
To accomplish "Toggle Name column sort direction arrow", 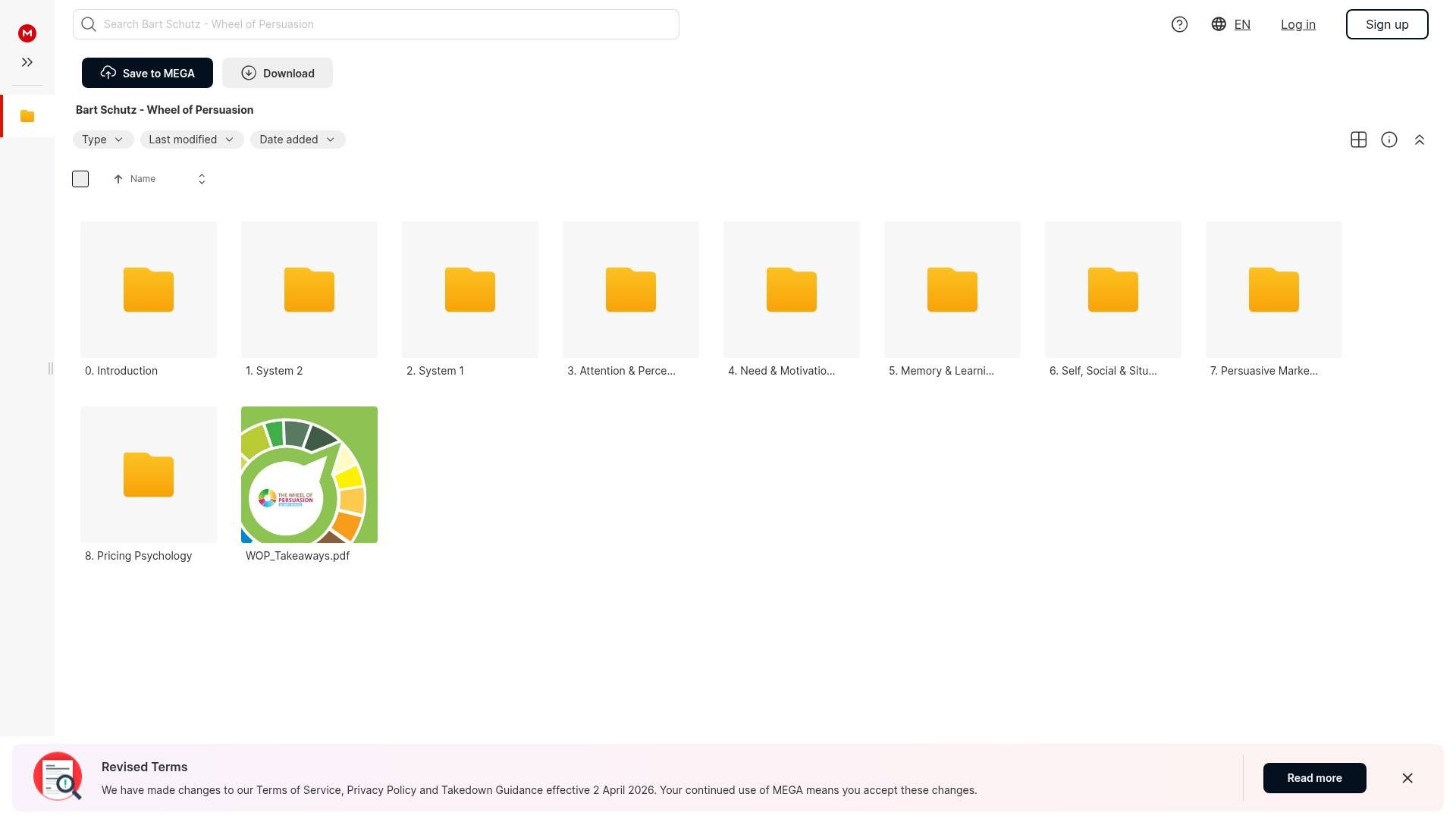I will pos(118,179).
